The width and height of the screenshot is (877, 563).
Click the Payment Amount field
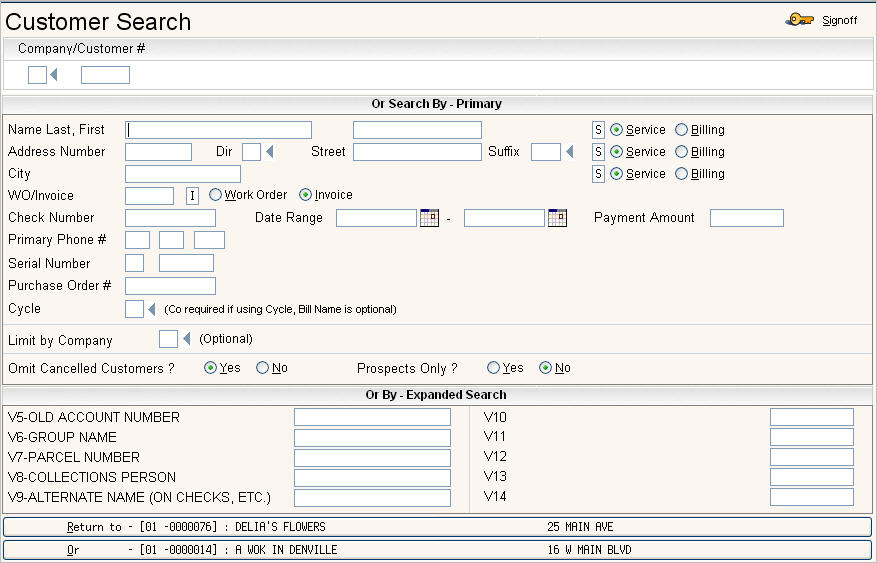[x=747, y=218]
